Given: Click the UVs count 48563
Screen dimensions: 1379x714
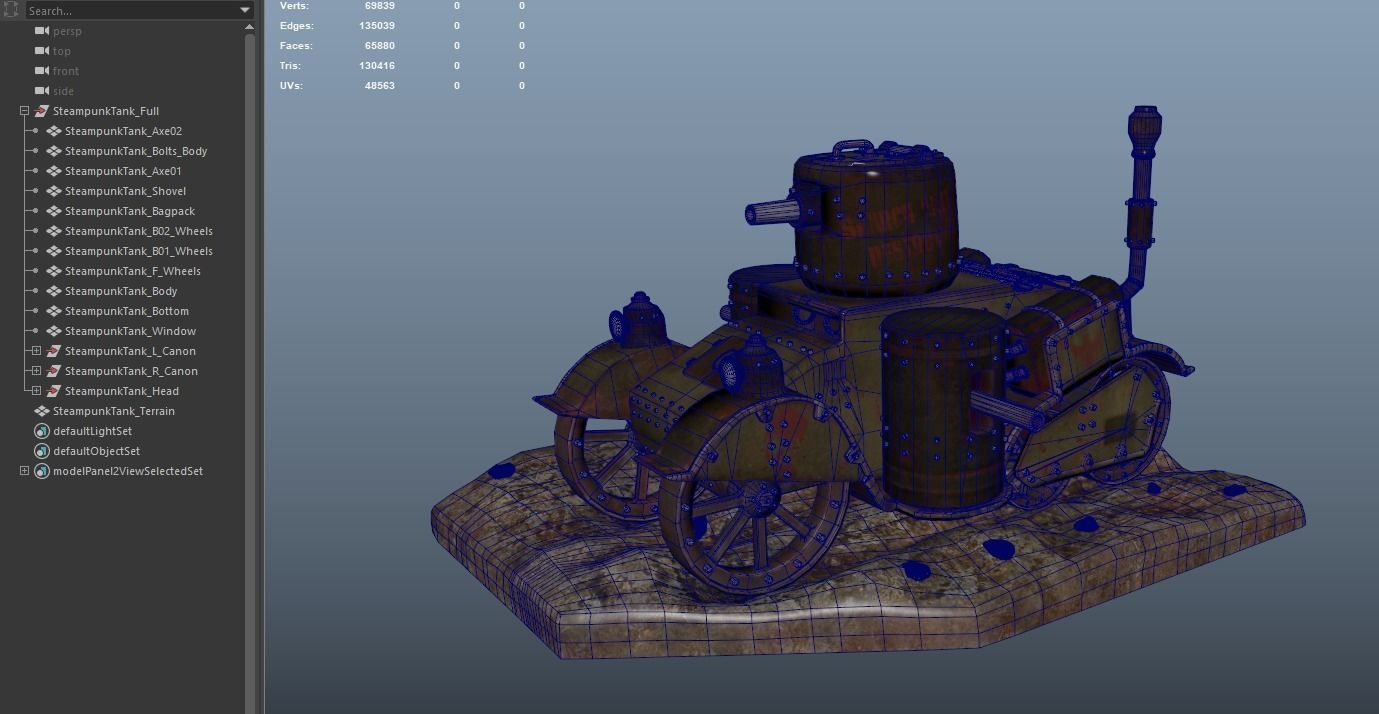Looking at the screenshot, I should click(380, 86).
